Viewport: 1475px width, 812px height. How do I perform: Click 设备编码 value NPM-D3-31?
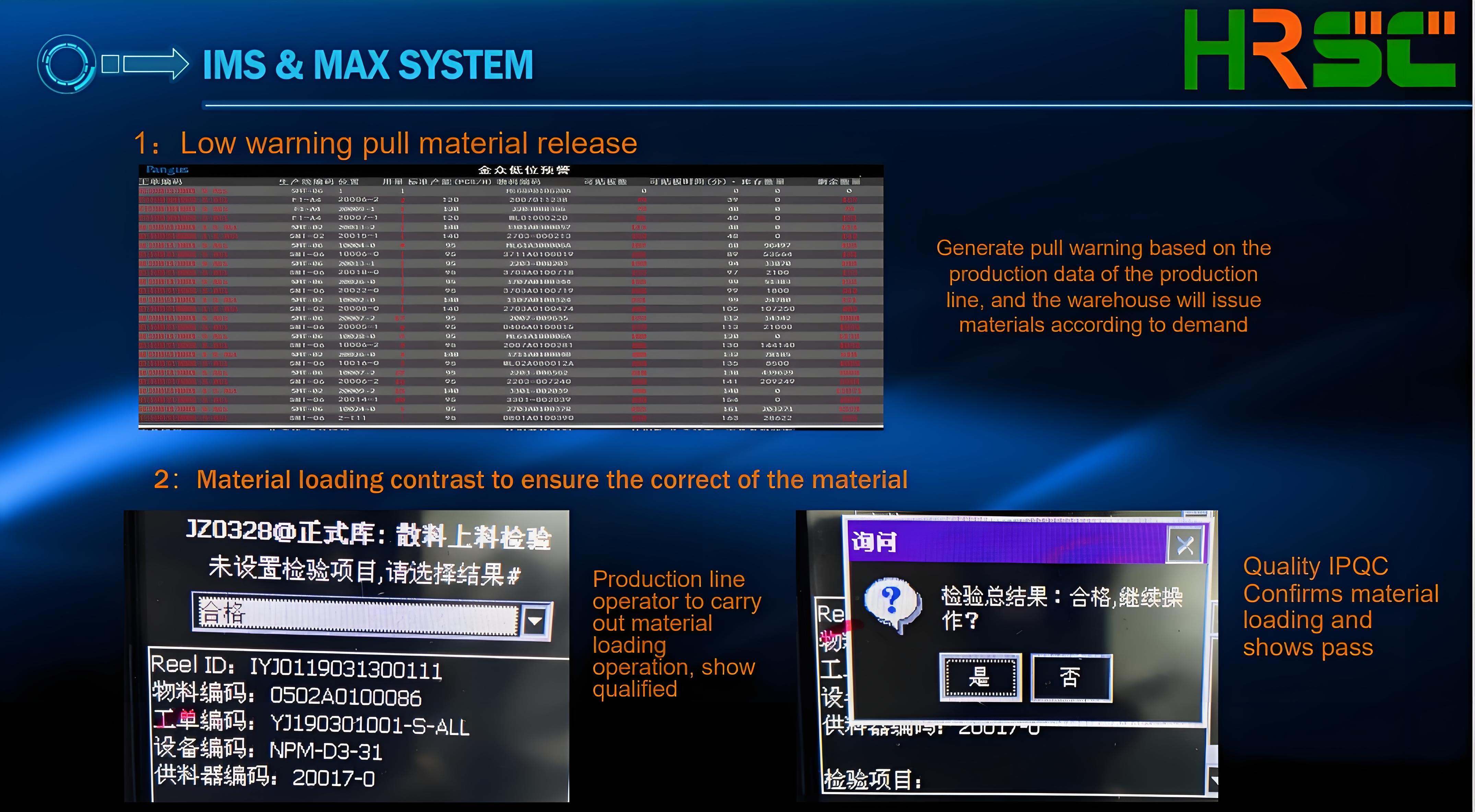[325, 751]
